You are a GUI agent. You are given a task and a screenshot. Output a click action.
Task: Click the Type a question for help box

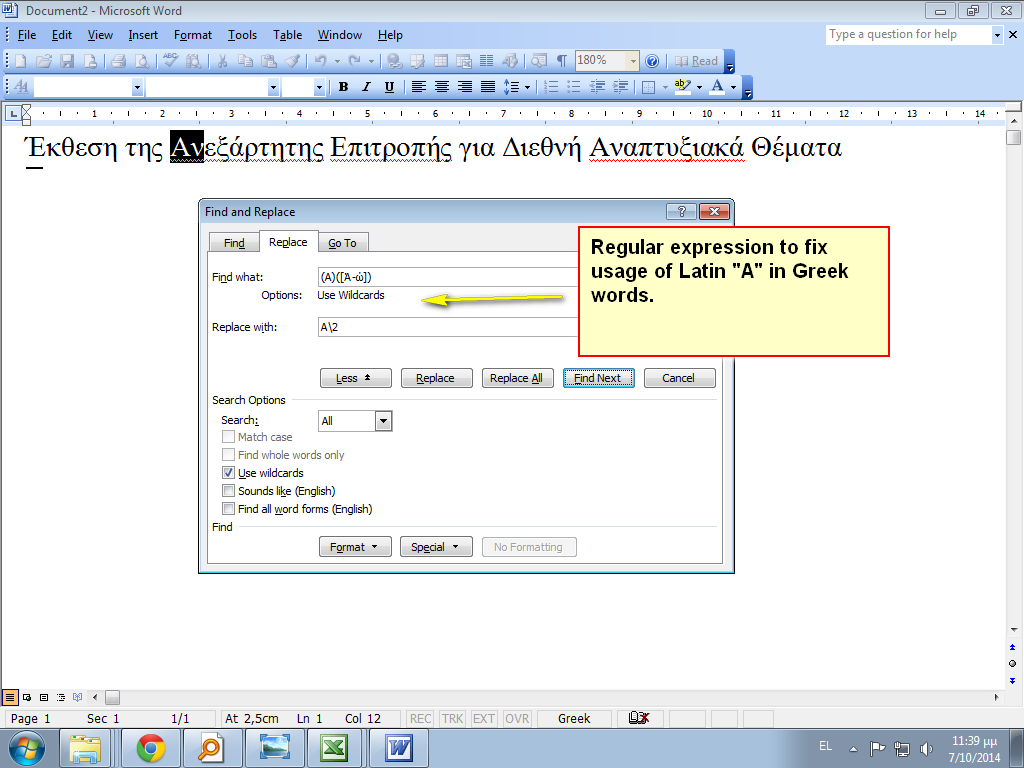click(x=909, y=35)
